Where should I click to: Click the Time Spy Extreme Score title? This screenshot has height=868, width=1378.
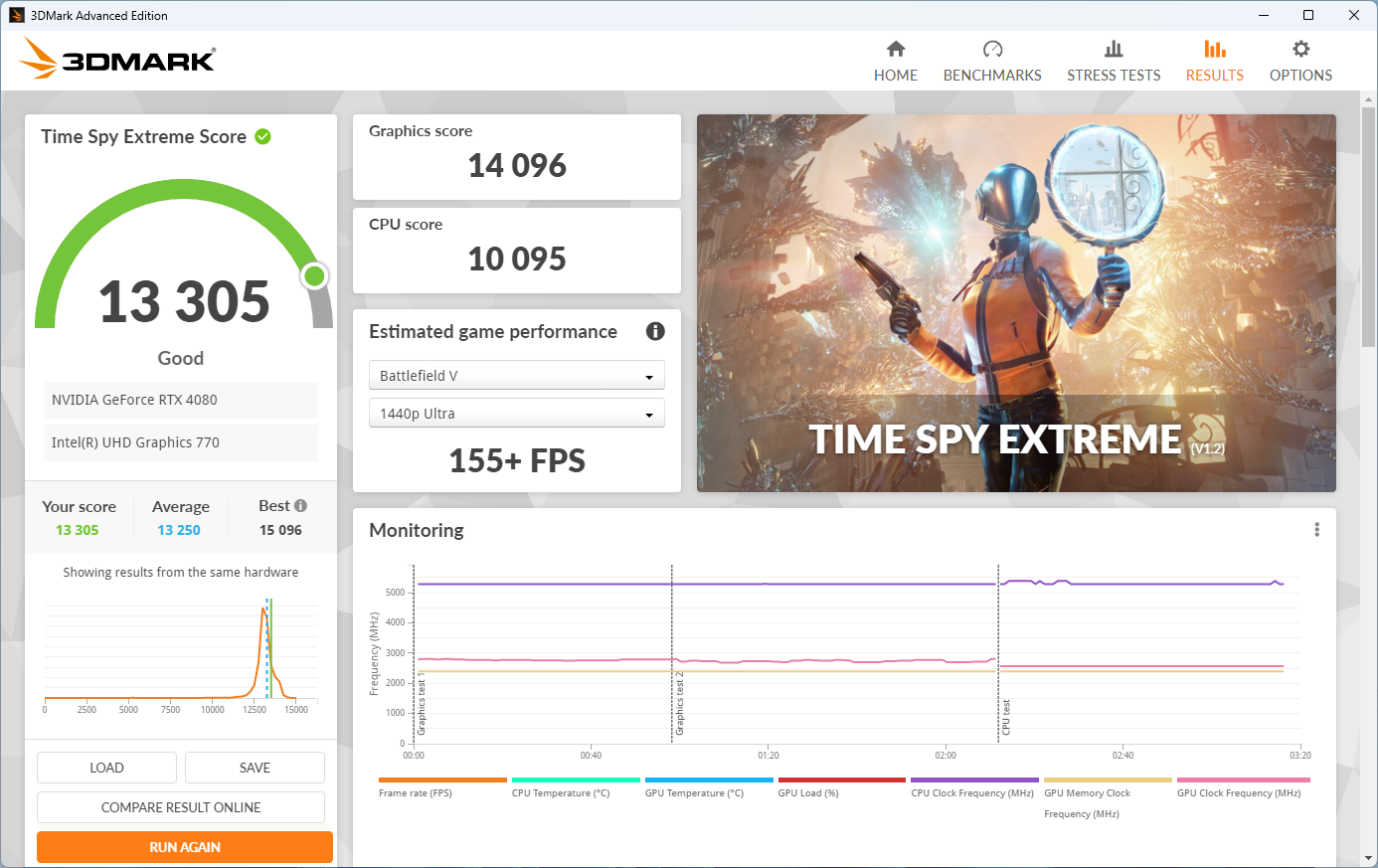[x=143, y=136]
